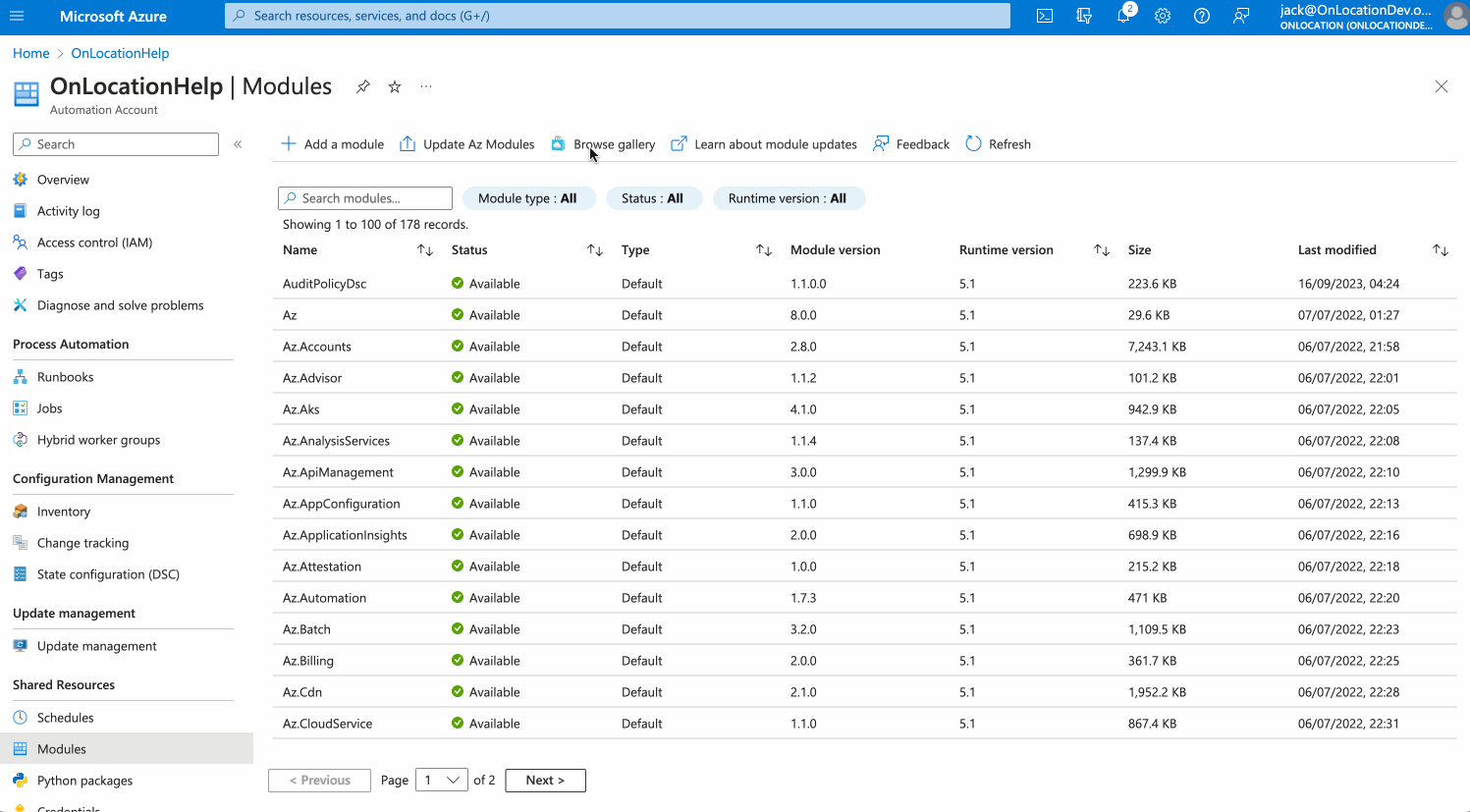Close the Modules blade

click(x=1442, y=86)
